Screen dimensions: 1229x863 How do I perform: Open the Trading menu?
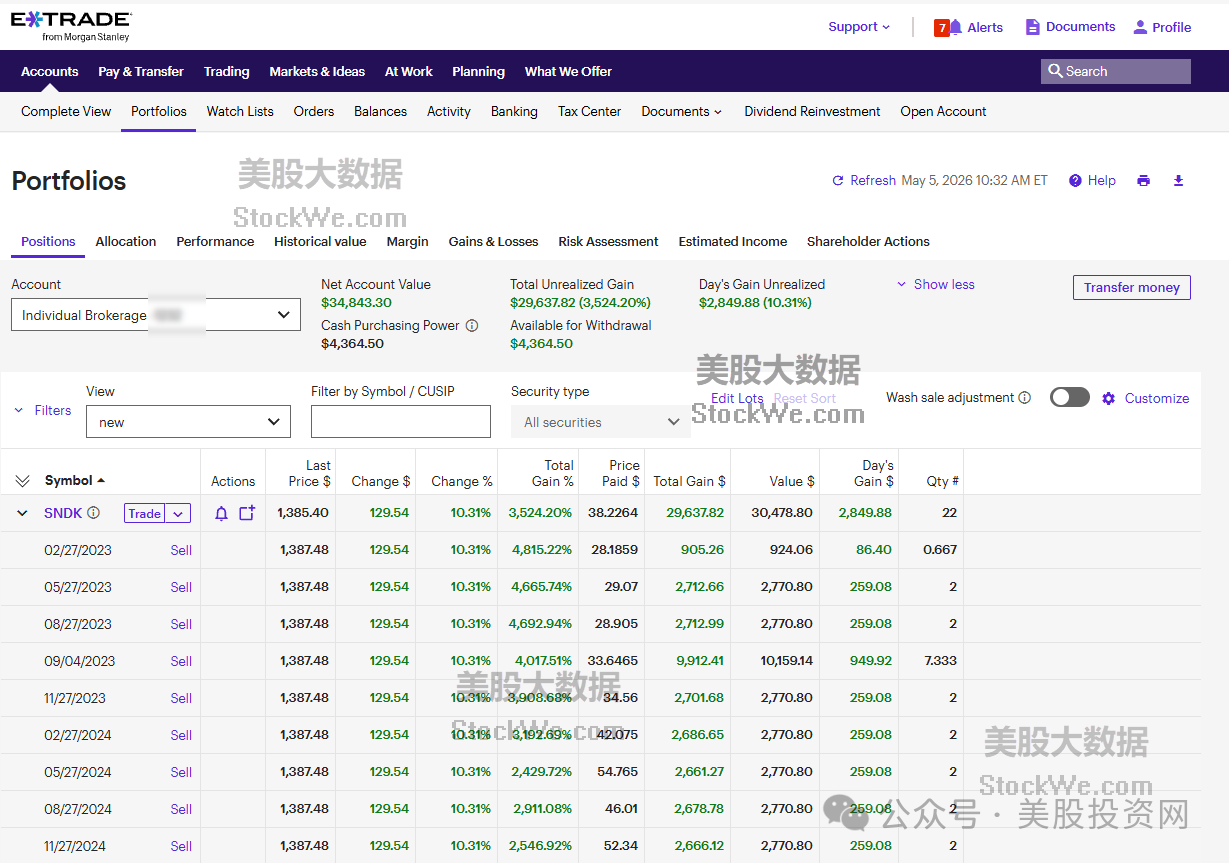tap(227, 72)
